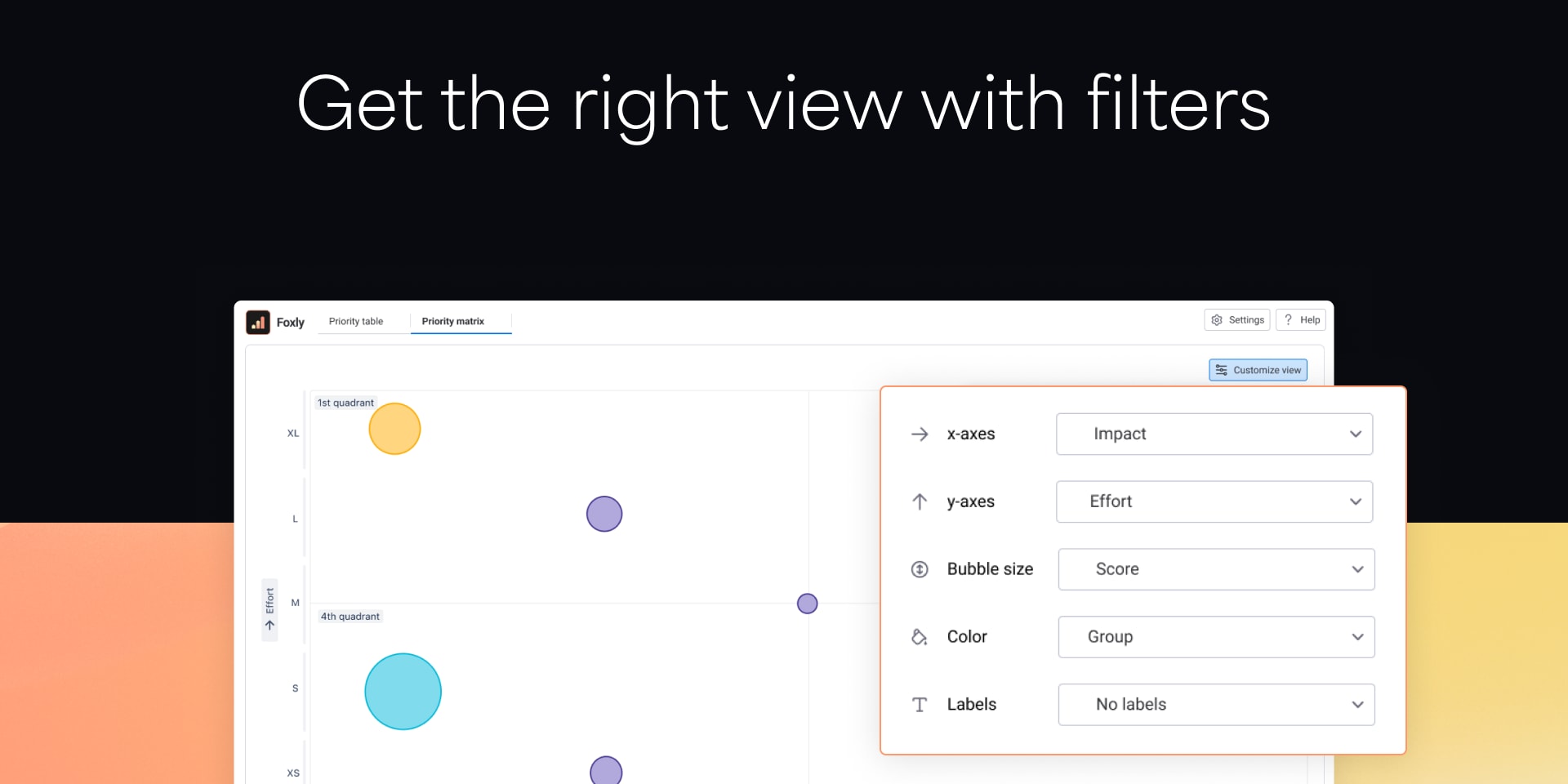Screen dimensions: 1568x784
Task: Click the Settings gear icon
Action: point(1217,320)
